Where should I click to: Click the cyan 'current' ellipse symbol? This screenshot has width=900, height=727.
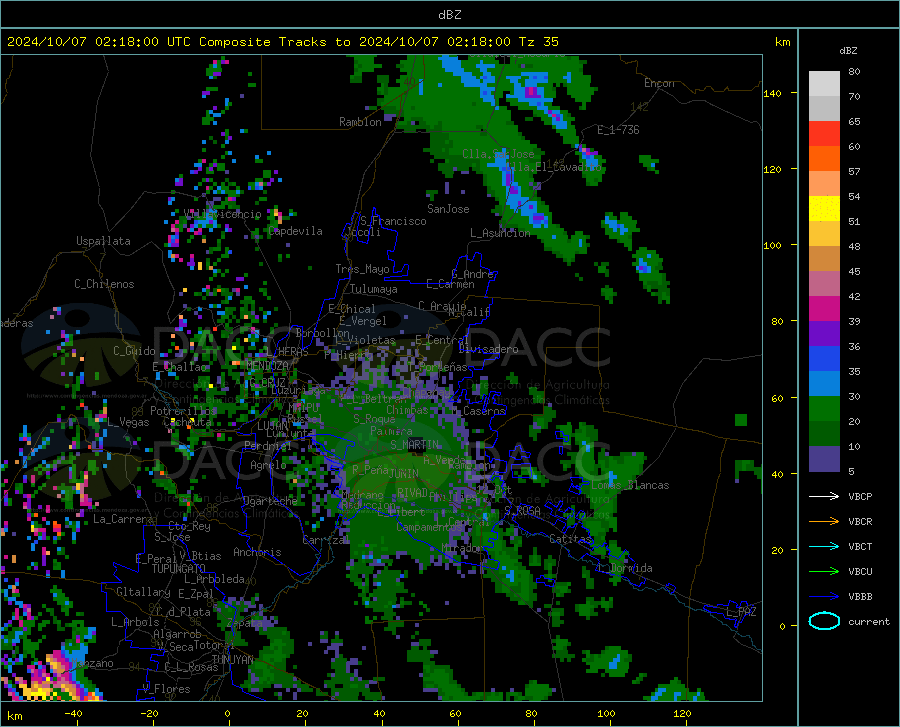[824, 621]
